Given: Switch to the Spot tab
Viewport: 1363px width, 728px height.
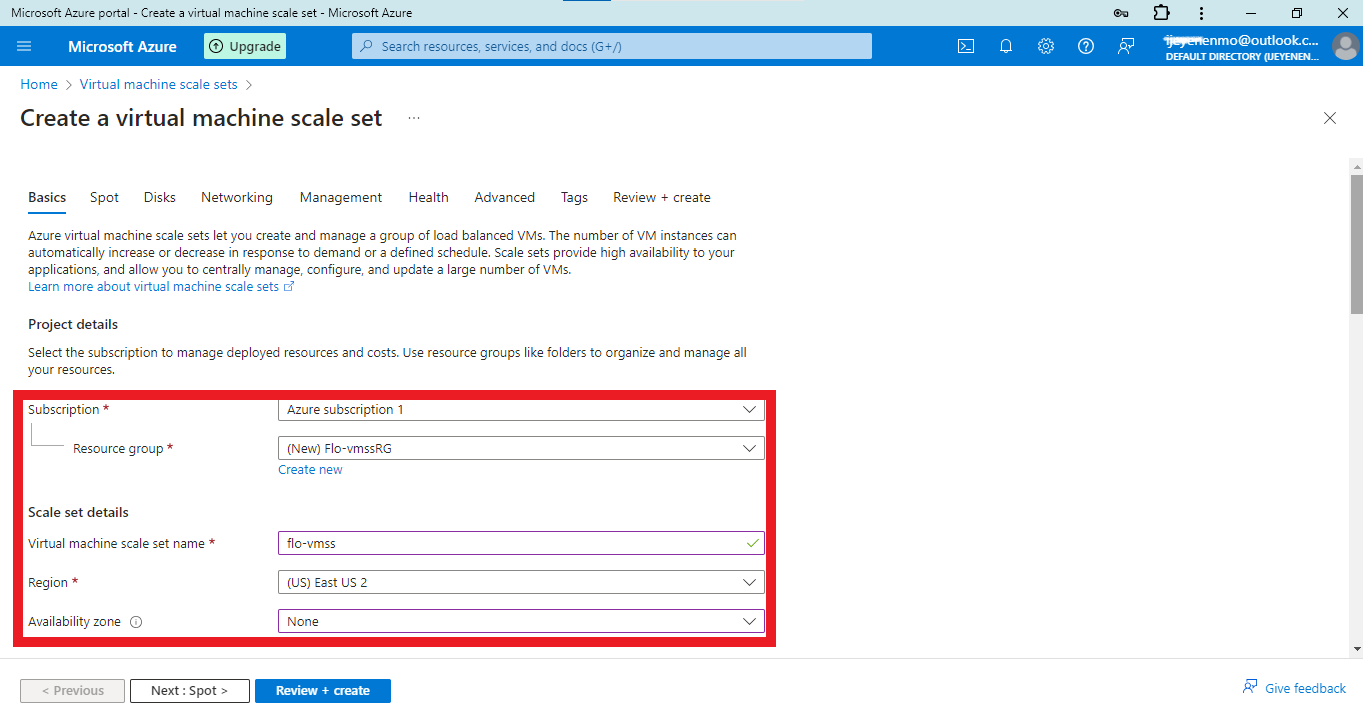Looking at the screenshot, I should click(x=104, y=197).
